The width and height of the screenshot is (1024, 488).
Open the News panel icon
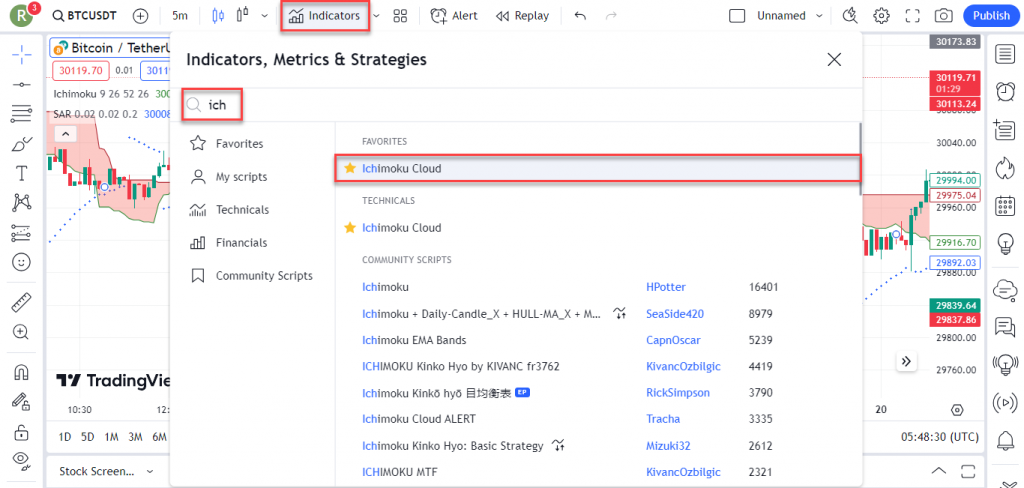pyautogui.click(x=1003, y=130)
